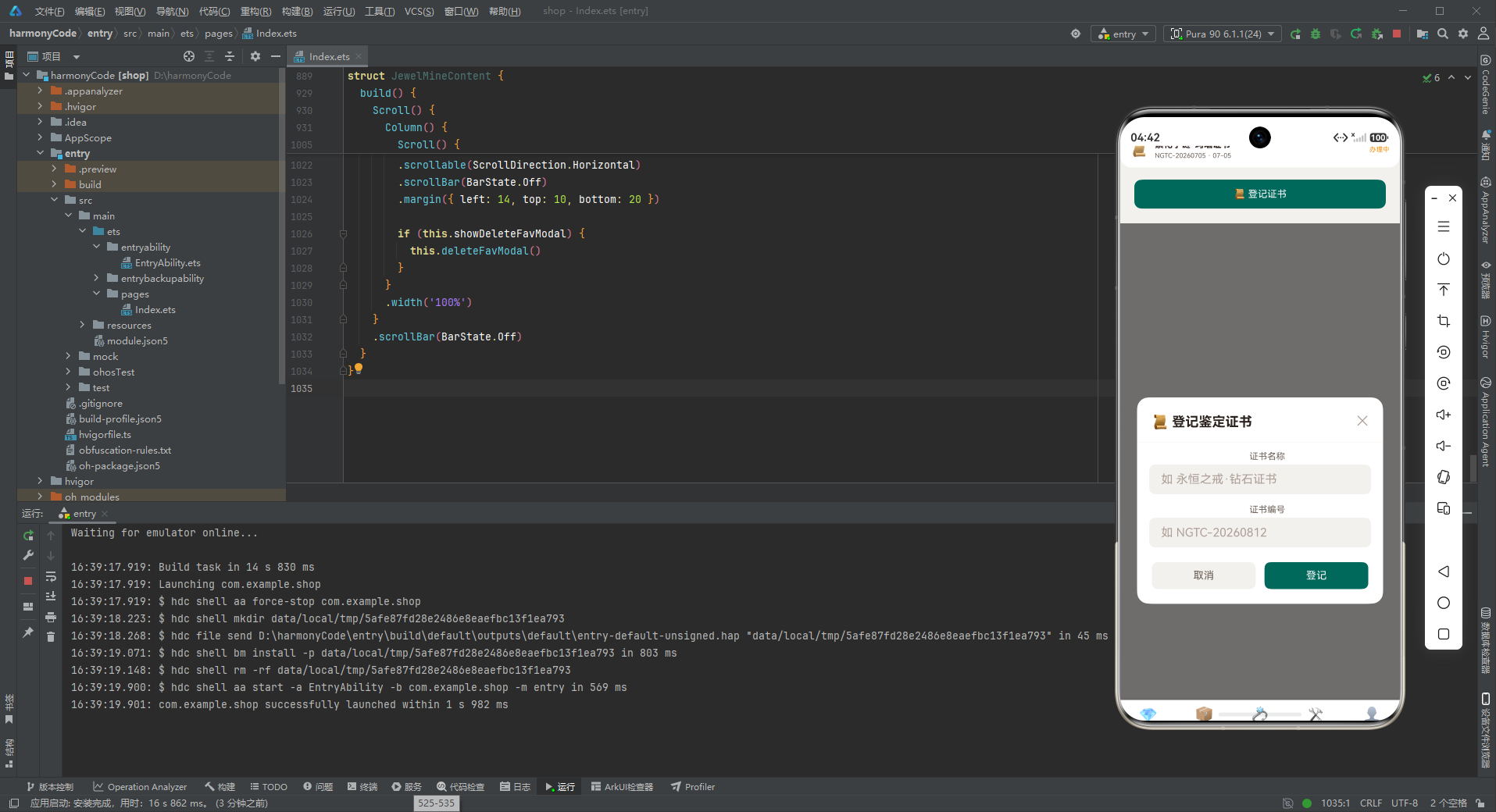Click 取消 button in certificate dialog
The image size is (1496, 812).
pyautogui.click(x=1203, y=575)
